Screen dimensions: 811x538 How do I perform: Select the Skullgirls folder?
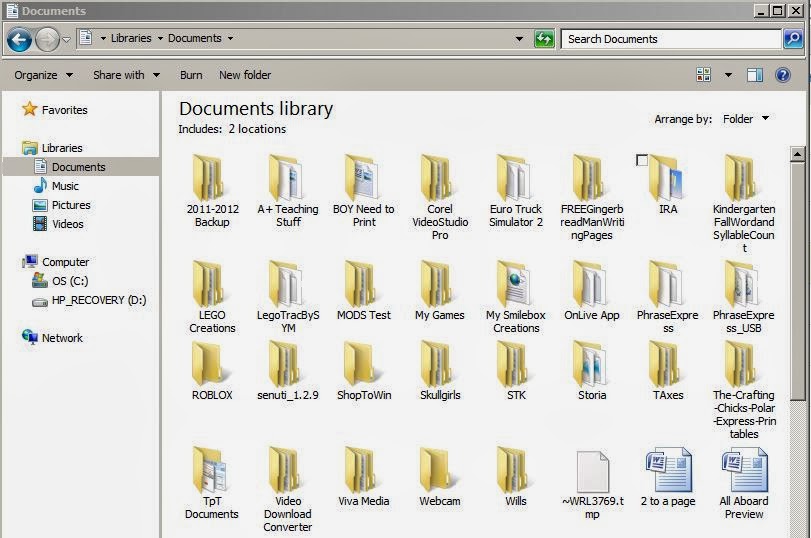pyautogui.click(x=440, y=371)
